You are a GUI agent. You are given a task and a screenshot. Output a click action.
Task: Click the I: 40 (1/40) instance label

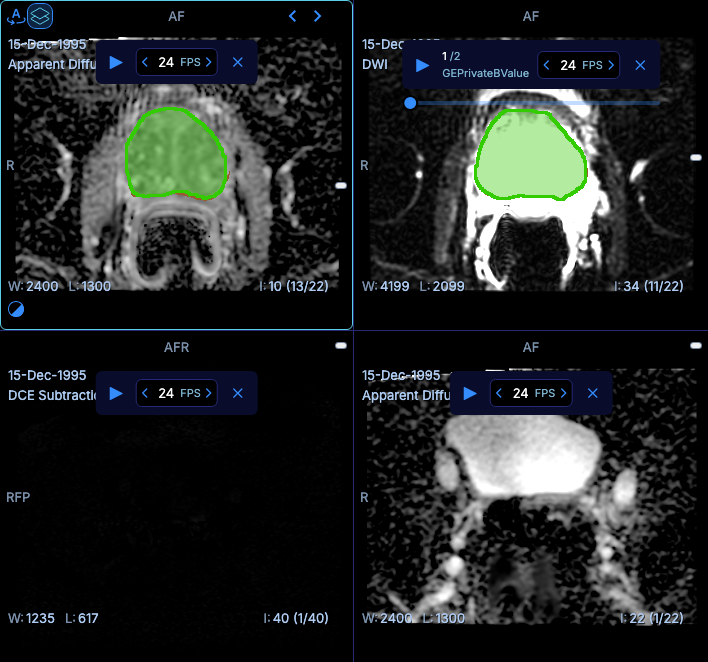[296, 618]
